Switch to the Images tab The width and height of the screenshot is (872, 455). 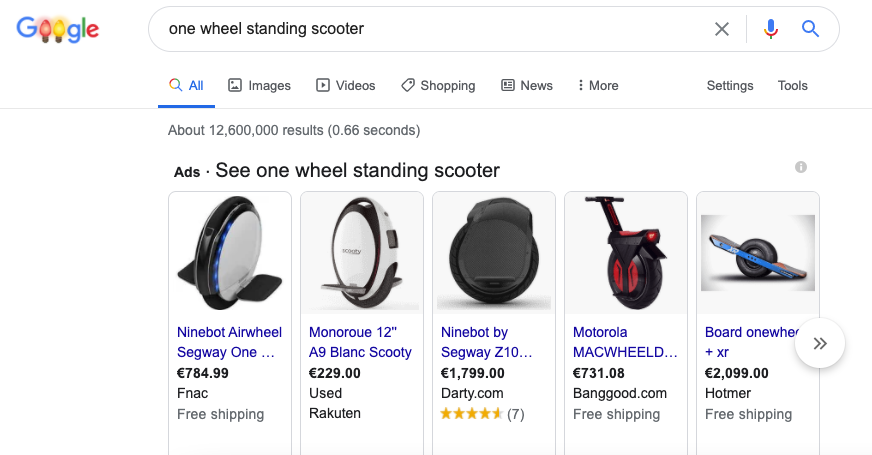pos(259,86)
